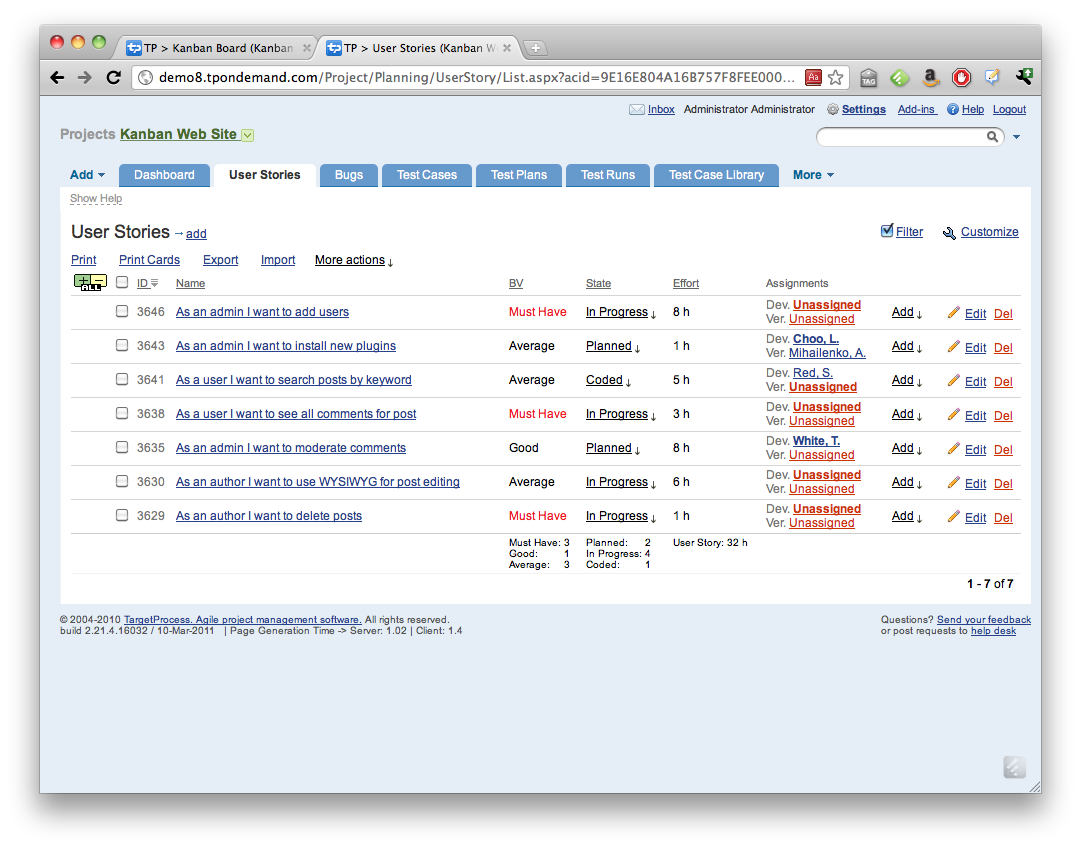Viewport: 1081px width, 848px height.
Task: Click inside the search input field
Action: (x=900, y=137)
